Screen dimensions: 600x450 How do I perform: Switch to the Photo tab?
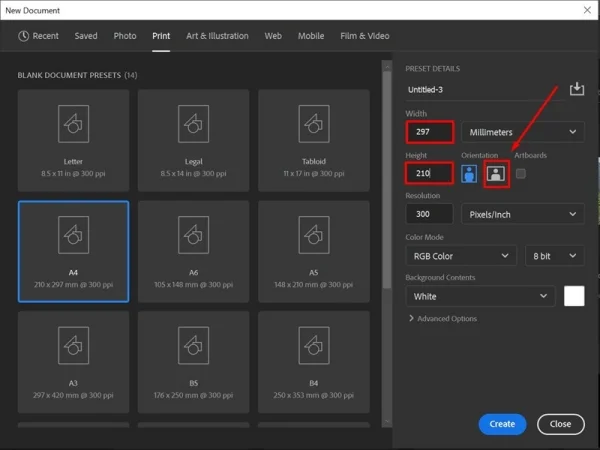(x=125, y=36)
